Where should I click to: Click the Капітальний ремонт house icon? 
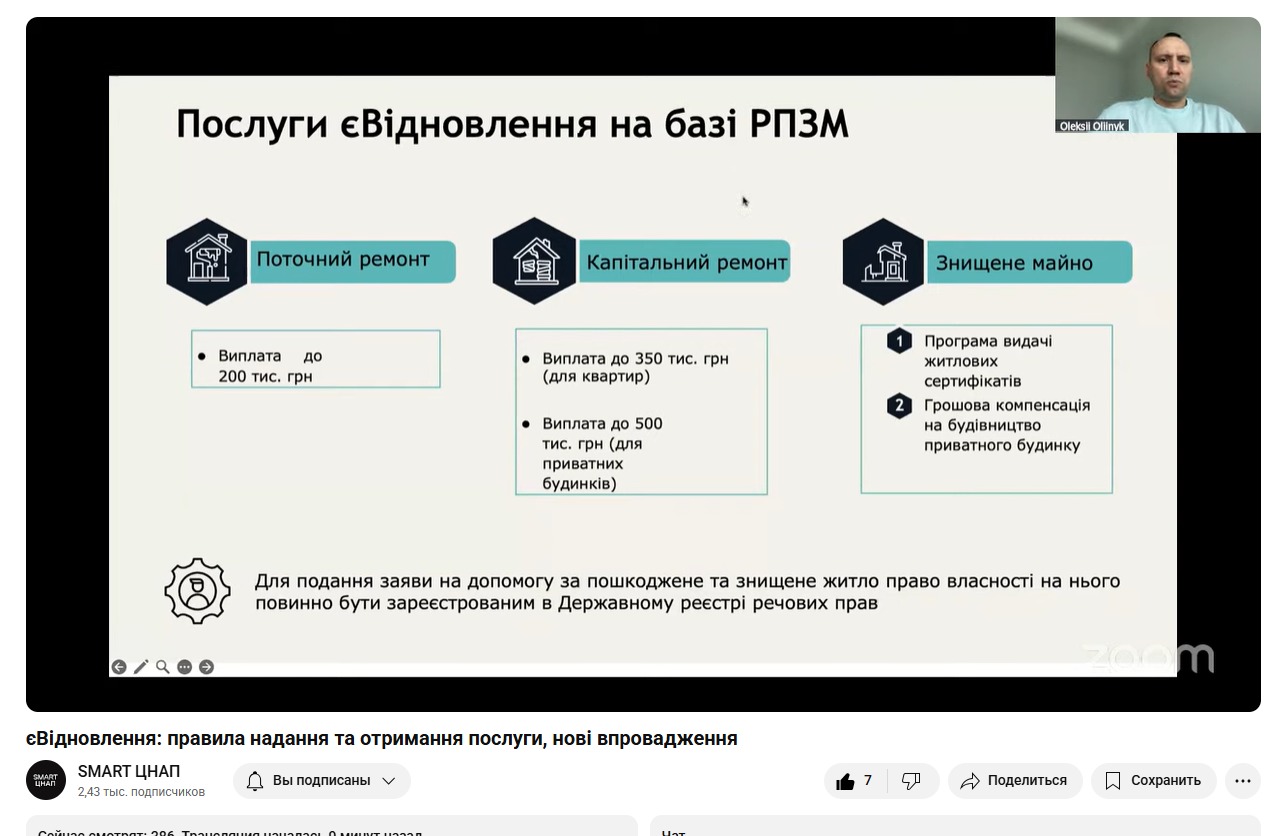pos(534,262)
